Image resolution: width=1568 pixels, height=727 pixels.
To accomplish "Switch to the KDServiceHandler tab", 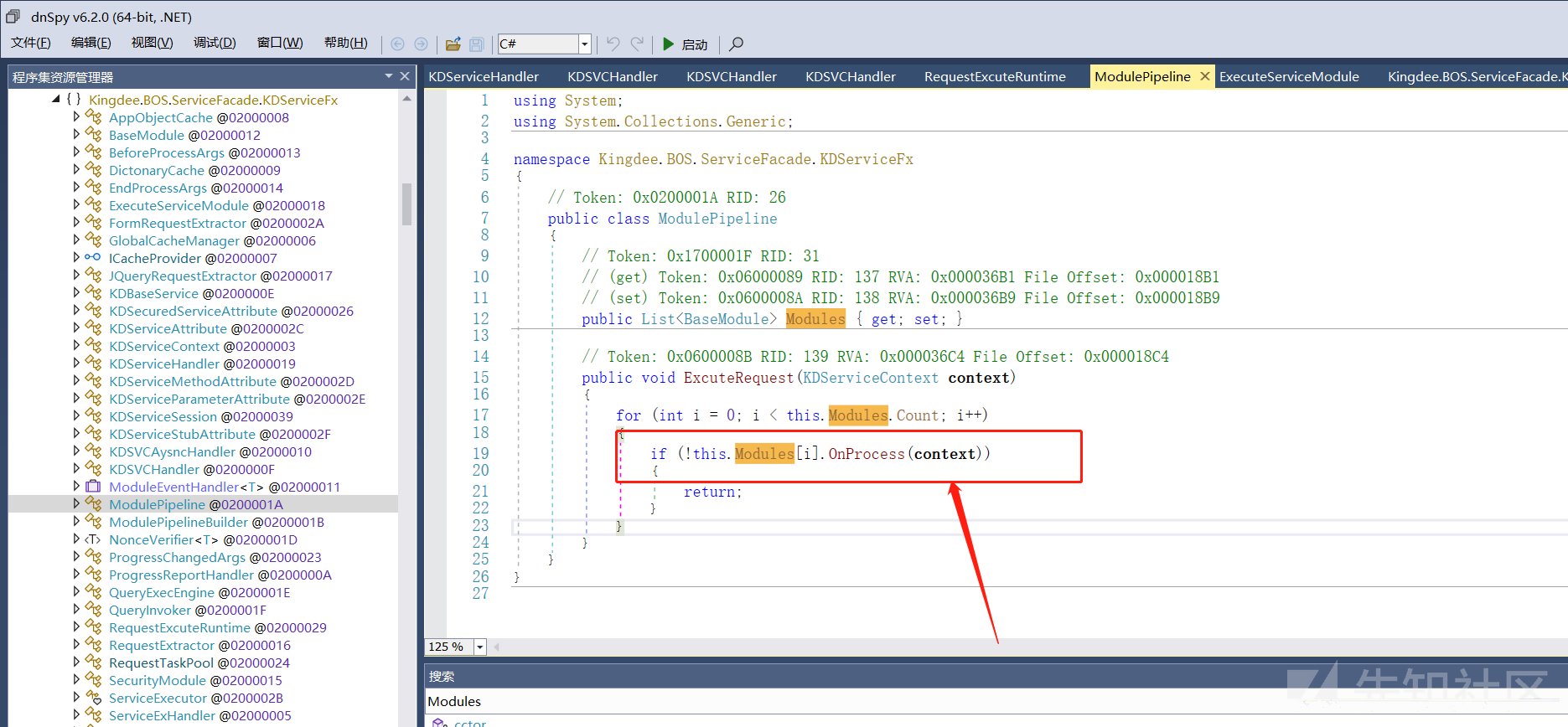I will point(484,76).
